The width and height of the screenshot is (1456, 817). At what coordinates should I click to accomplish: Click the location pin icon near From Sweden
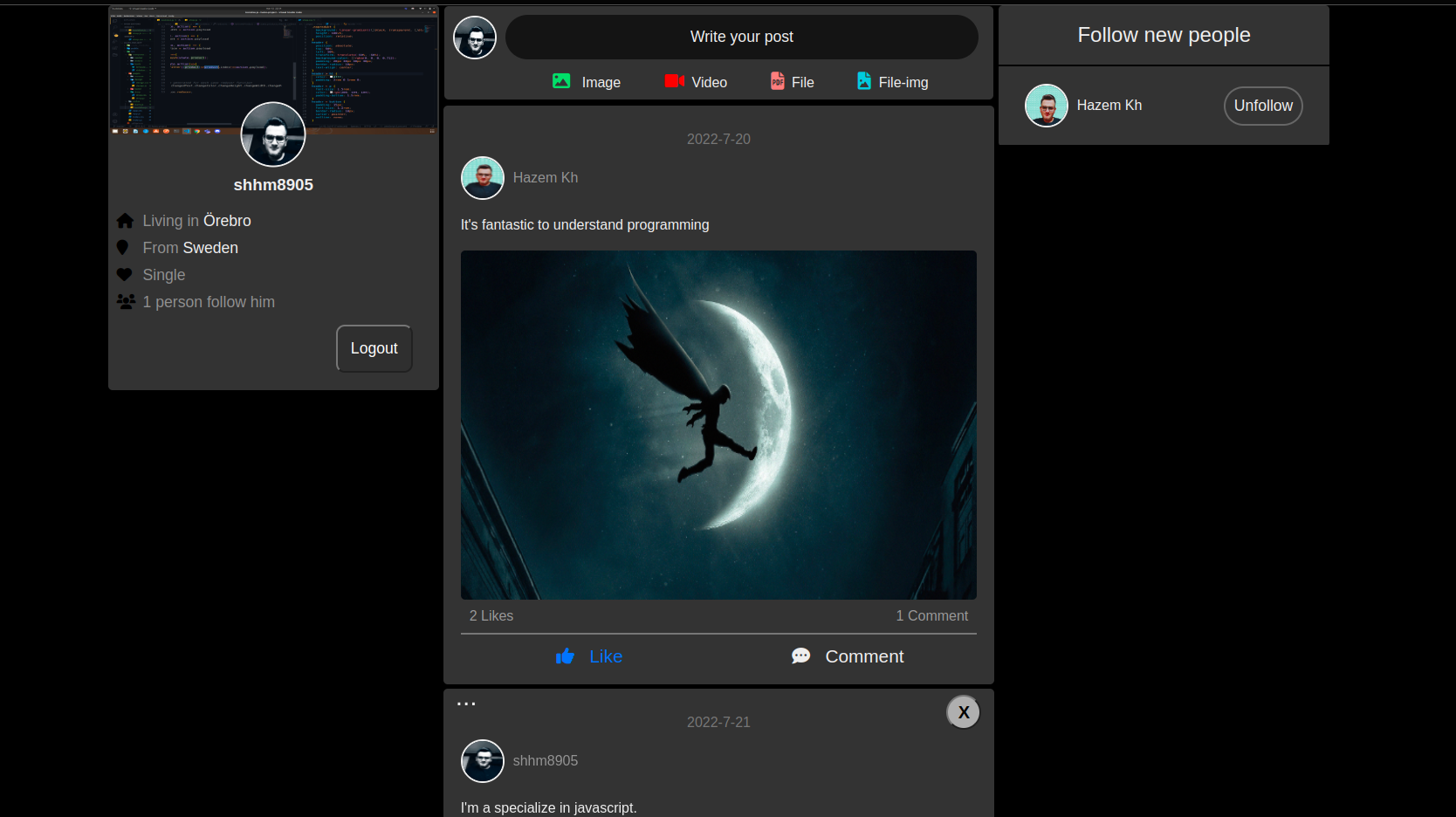point(125,247)
